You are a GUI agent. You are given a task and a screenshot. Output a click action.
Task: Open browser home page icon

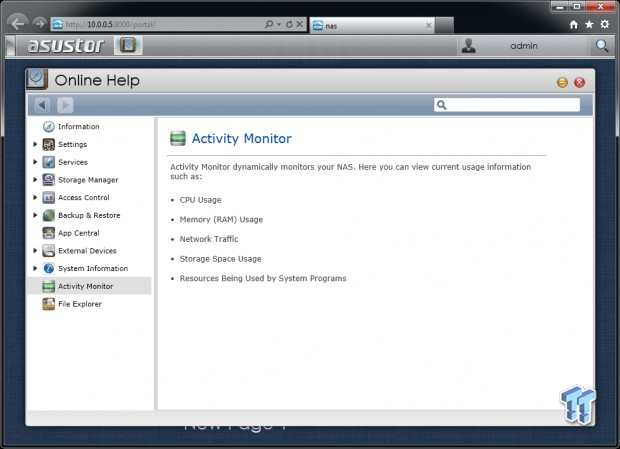point(574,25)
